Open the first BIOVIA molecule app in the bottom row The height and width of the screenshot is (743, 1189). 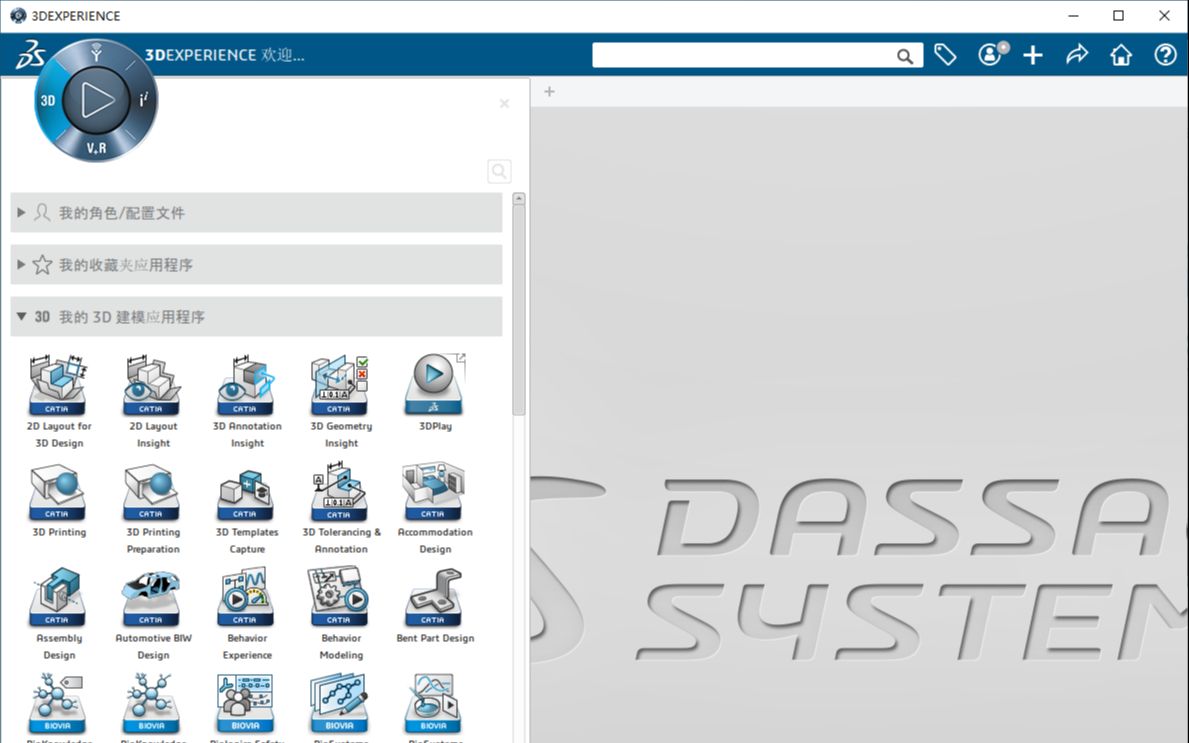58,705
